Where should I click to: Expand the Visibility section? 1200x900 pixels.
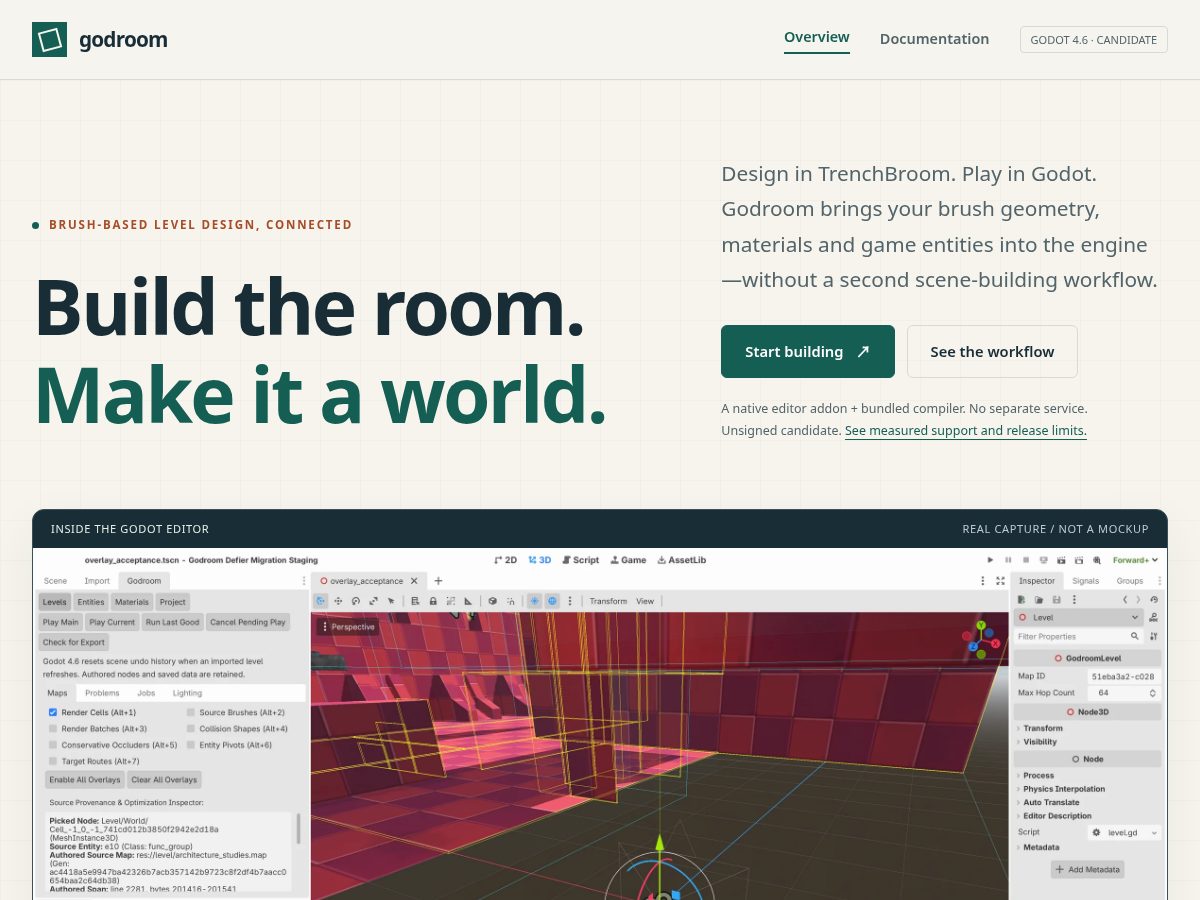[1040, 742]
